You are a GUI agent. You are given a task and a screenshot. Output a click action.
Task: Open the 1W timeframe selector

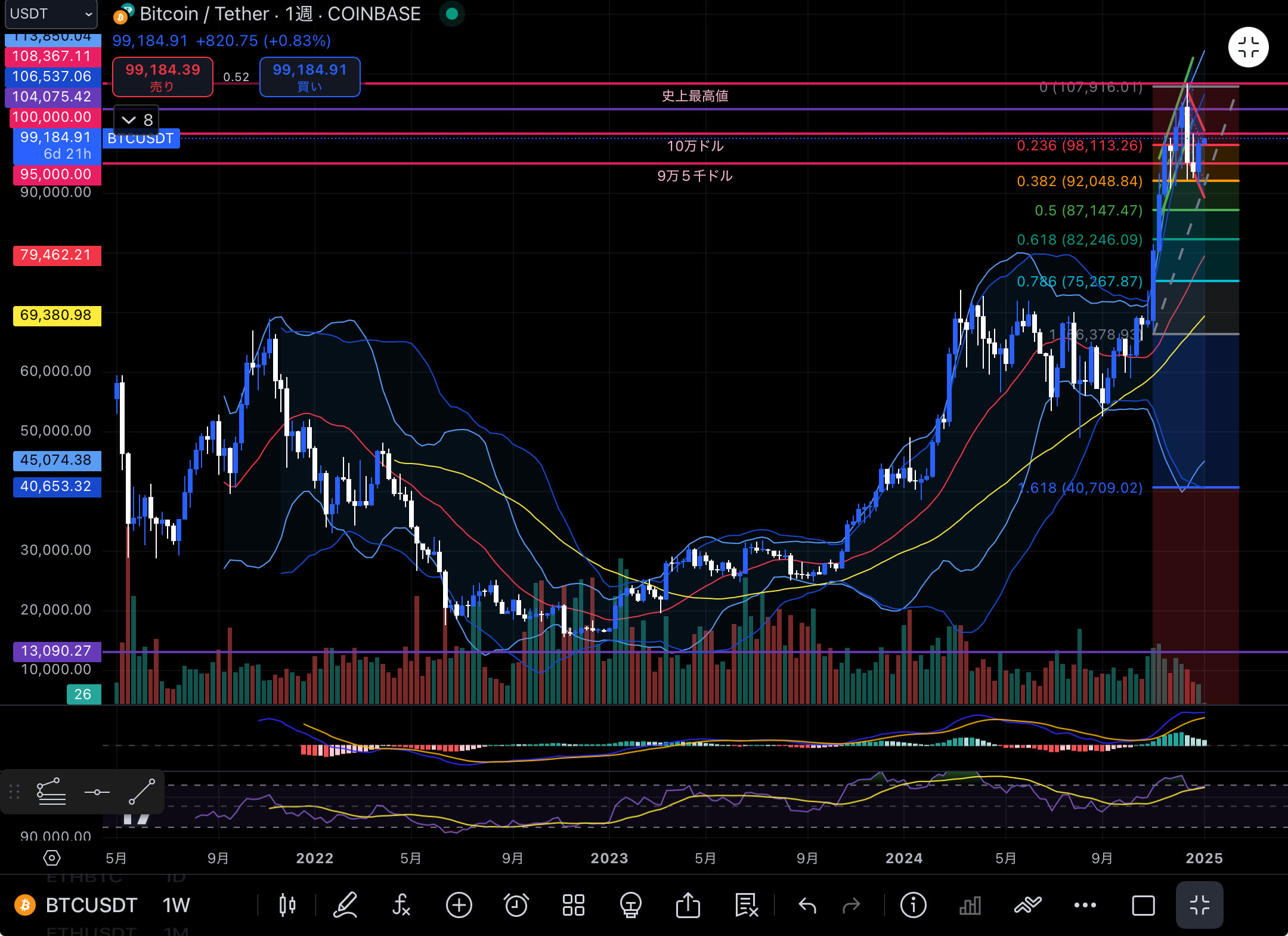coord(176,905)
